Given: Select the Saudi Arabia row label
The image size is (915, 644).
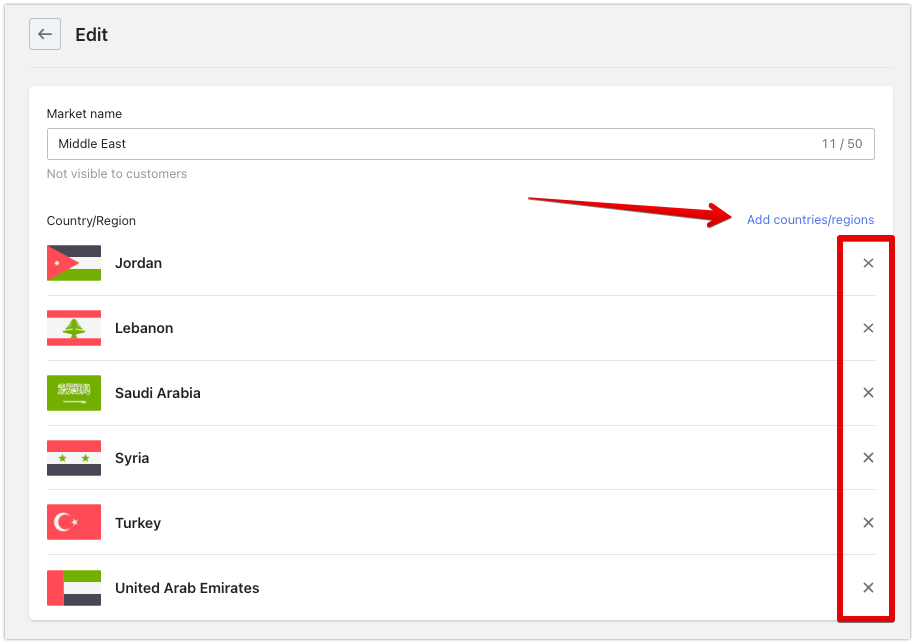Looking at the screenshot, I should tap(158, 393).
